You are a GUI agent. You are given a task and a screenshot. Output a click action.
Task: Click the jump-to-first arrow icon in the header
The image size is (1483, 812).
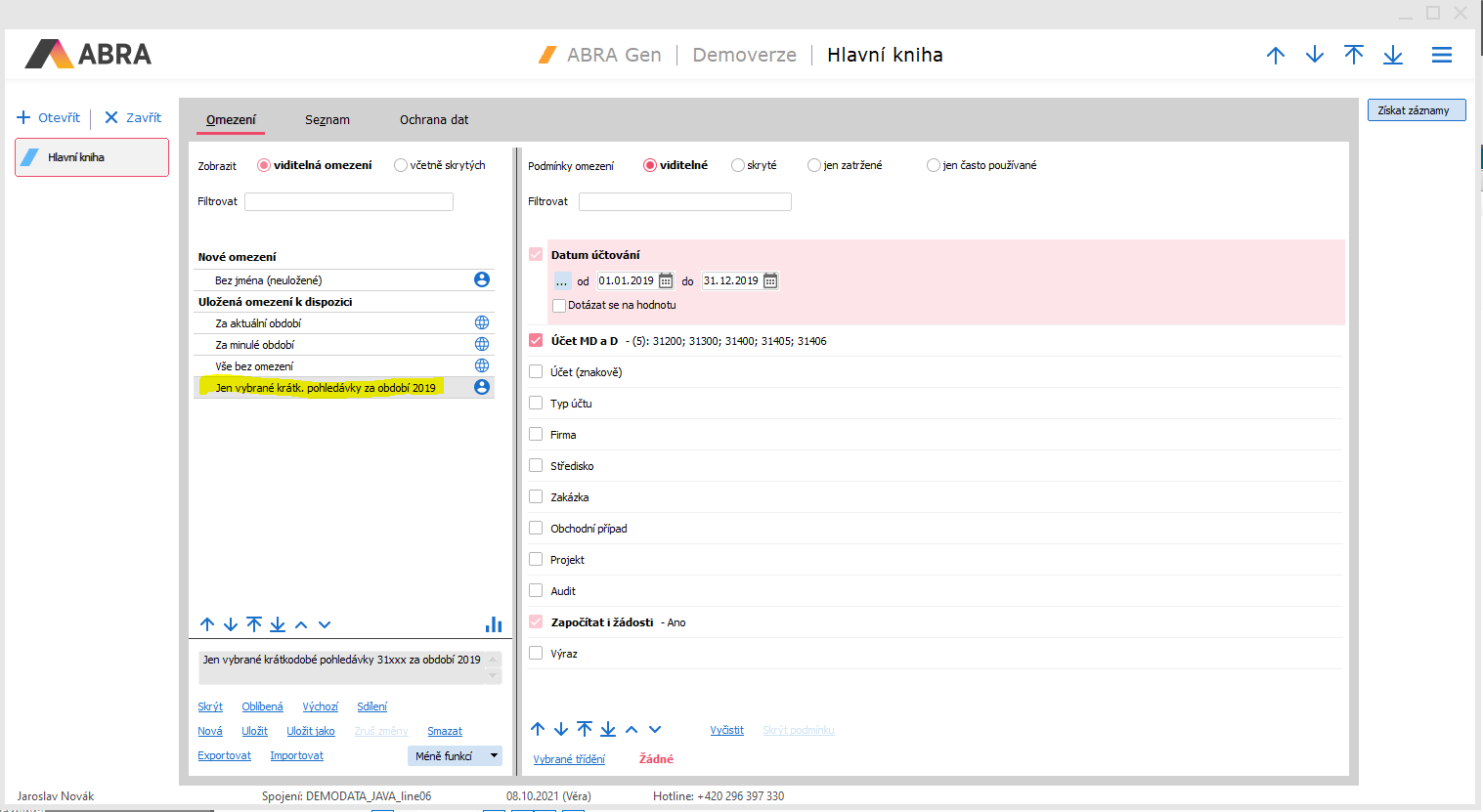click(1354, 56)
